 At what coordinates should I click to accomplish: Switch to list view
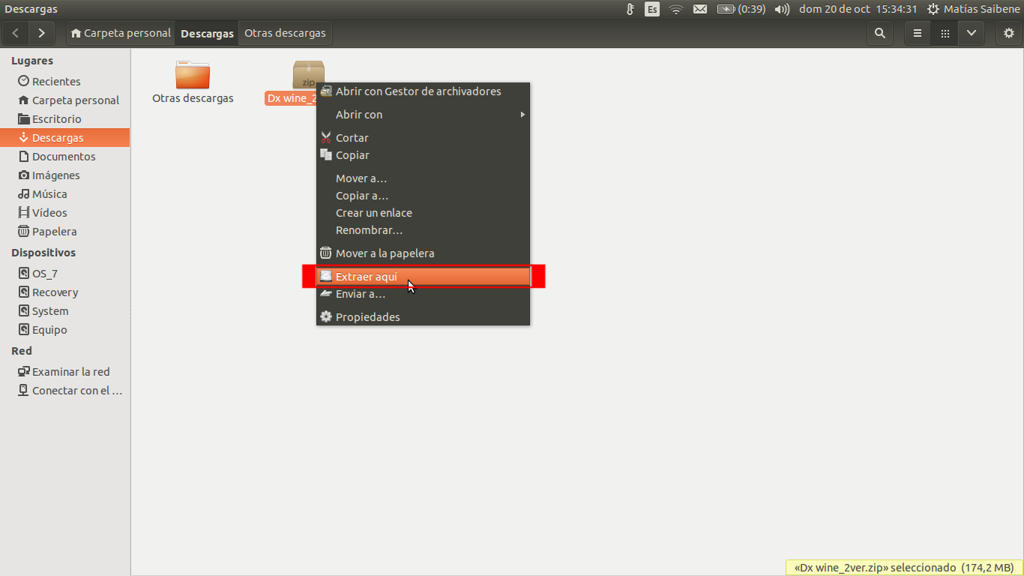tap(918, 33)
